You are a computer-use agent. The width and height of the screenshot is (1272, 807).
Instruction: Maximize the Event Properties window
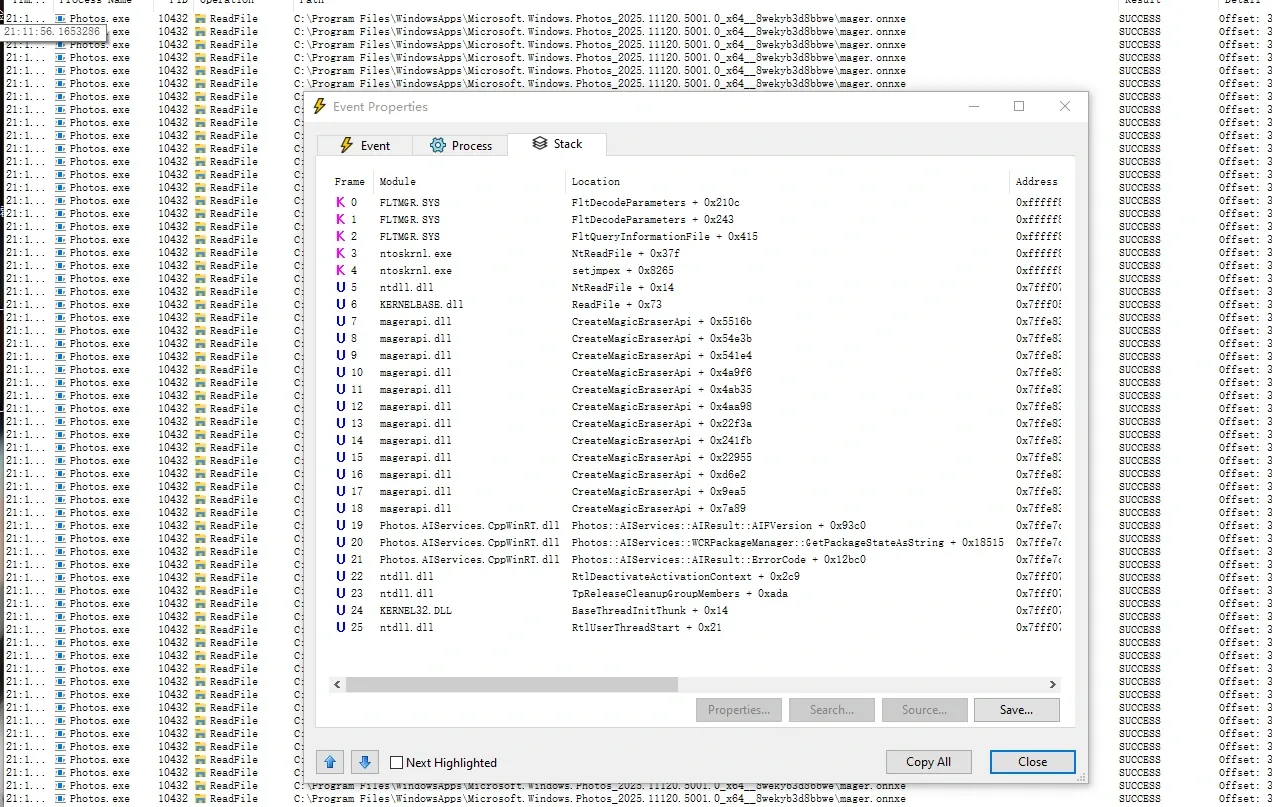point(1019,106)
